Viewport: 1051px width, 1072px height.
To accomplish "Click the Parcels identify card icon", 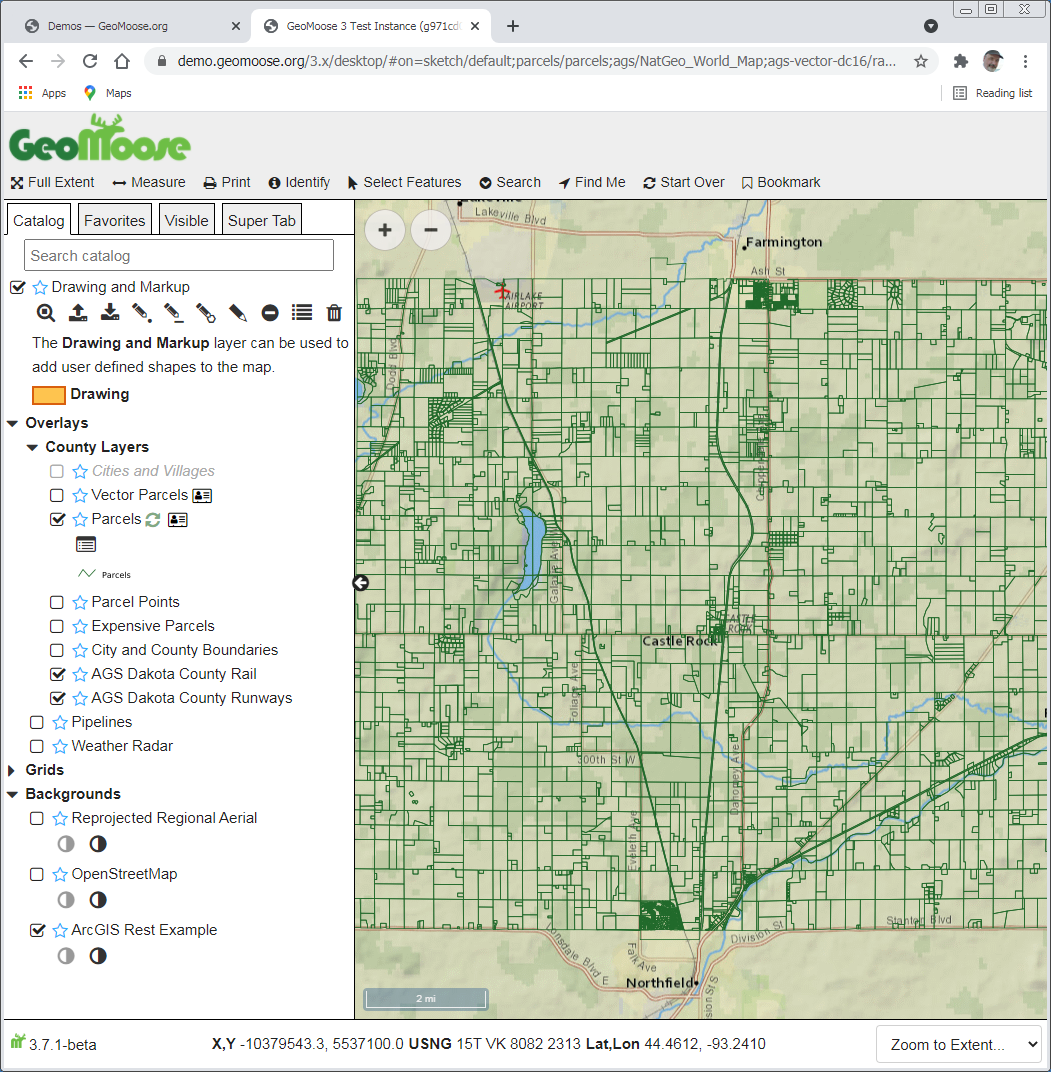I will pos(178,520).
